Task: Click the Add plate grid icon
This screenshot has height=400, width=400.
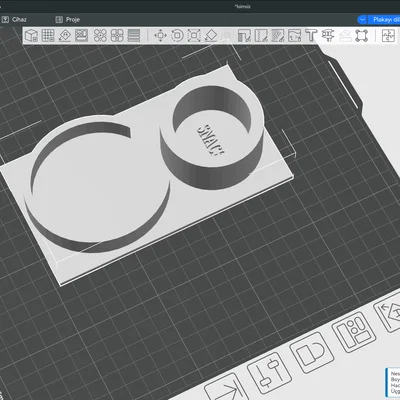Action: coord(48,35)
